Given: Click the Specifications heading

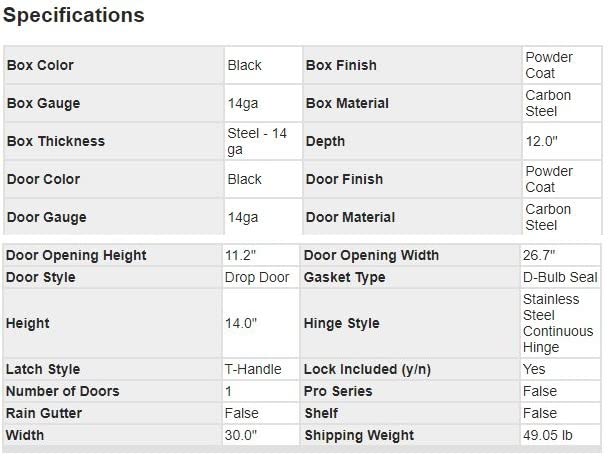Looking at the screenshot, I should tap(74, 16).
